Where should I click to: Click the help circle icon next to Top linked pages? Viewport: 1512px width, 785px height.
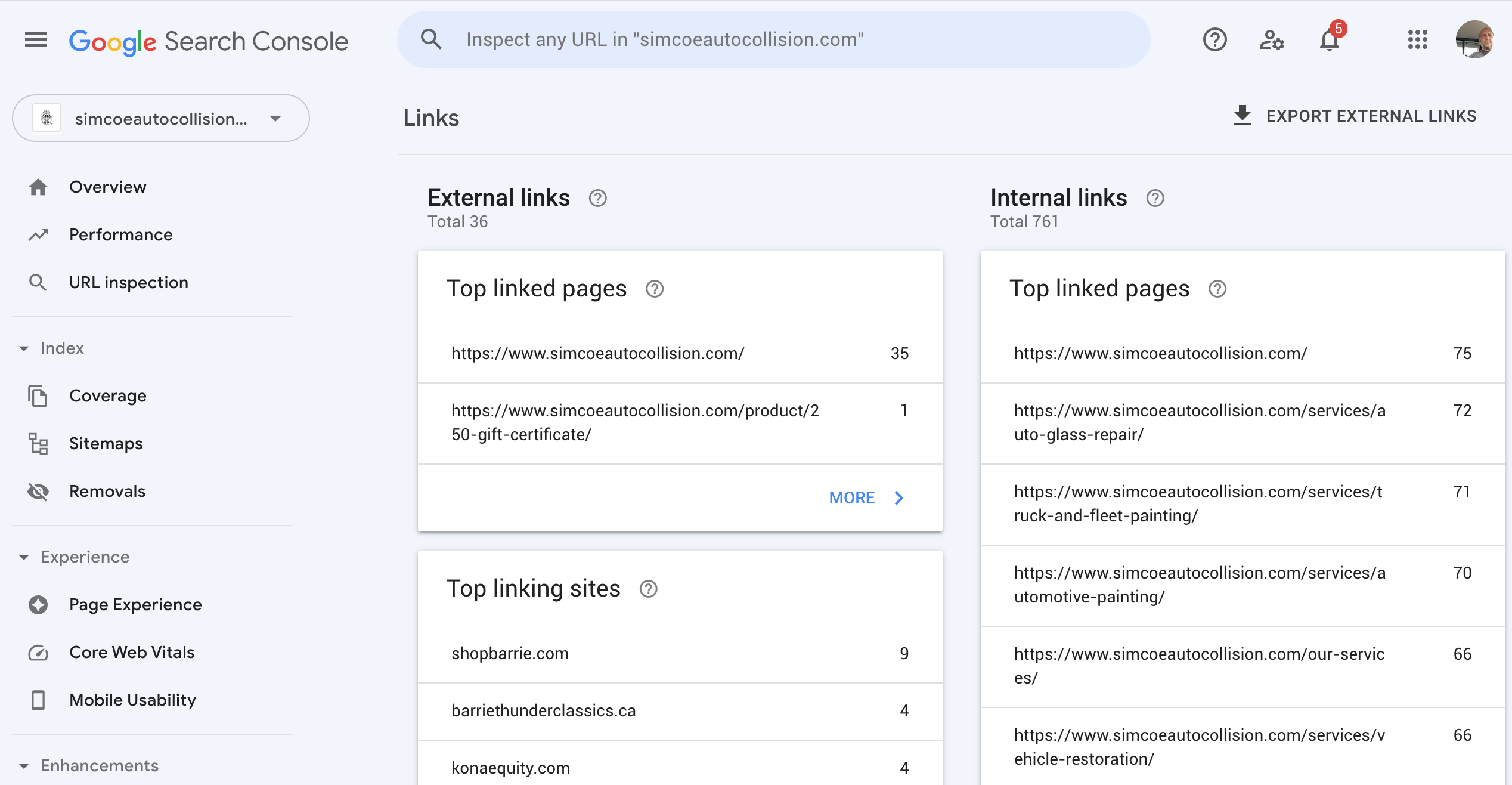(x=654, y=288)
